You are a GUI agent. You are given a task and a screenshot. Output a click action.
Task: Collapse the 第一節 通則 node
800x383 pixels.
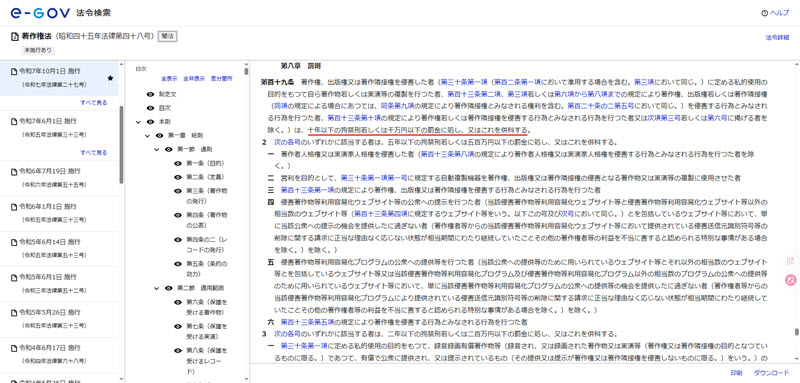coord(157,149)
